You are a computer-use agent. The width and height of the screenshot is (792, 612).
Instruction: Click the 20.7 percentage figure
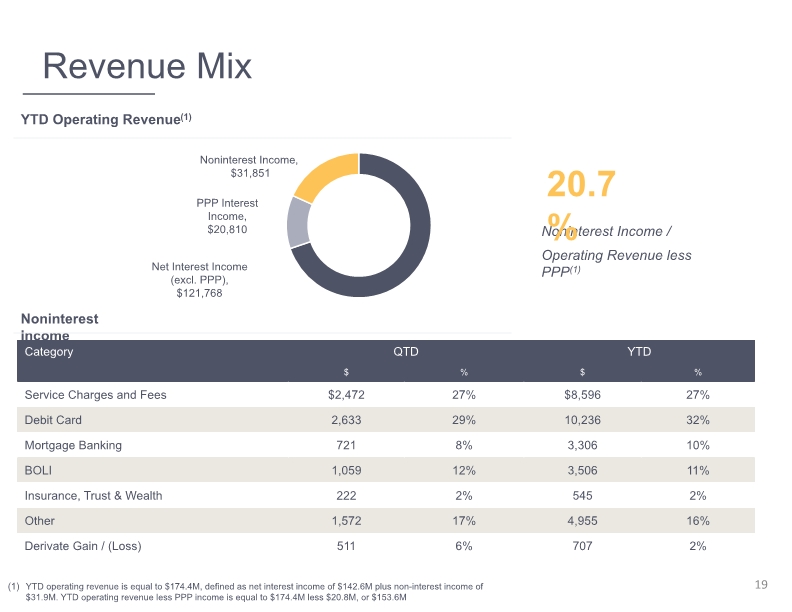pos(581,184)
